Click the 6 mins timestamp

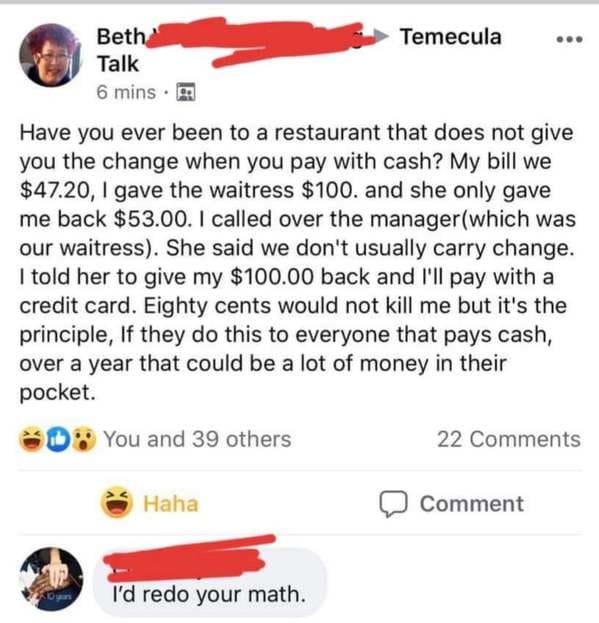[x=126, y=92]
